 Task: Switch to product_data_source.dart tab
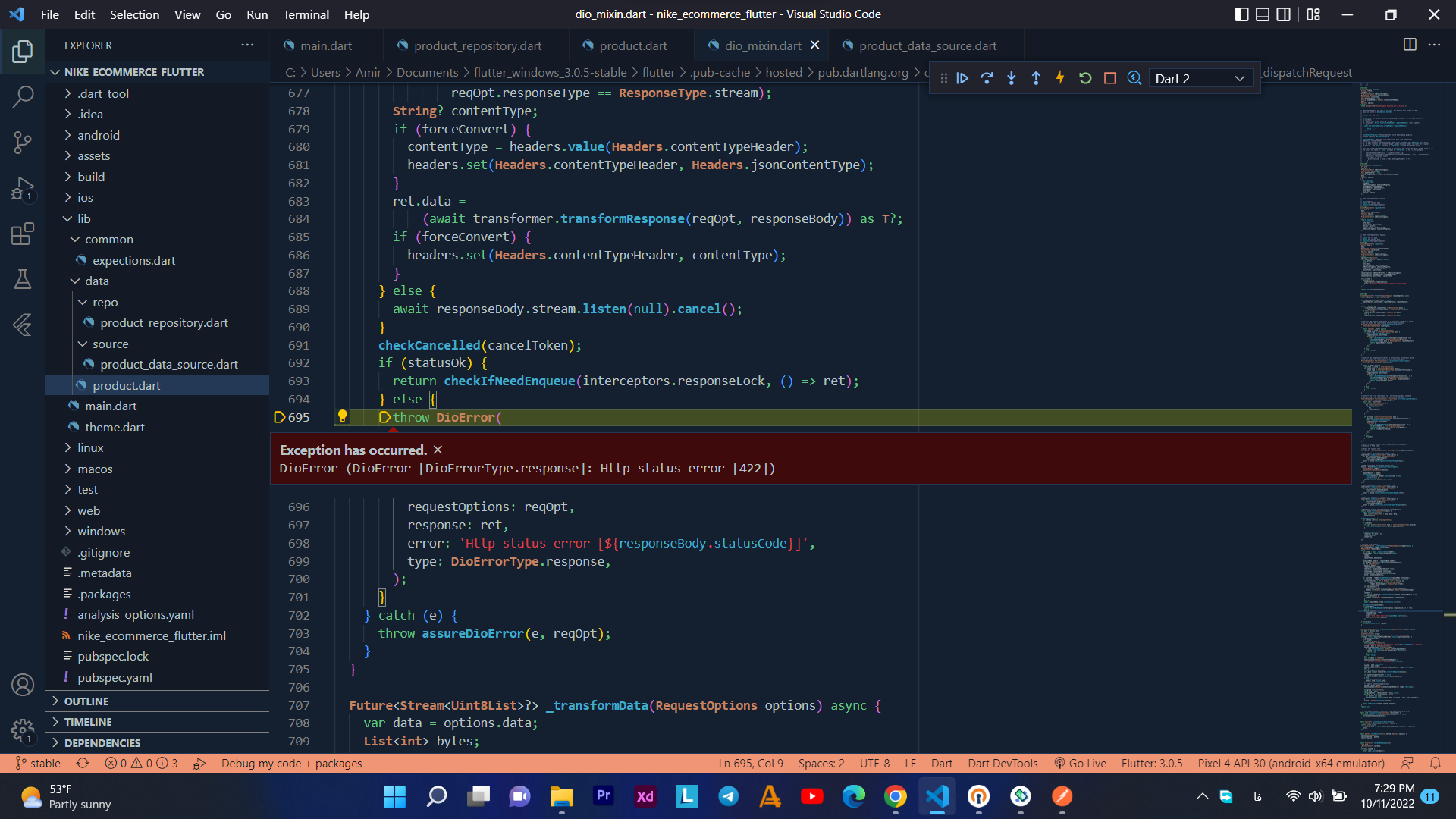point(927,45)
